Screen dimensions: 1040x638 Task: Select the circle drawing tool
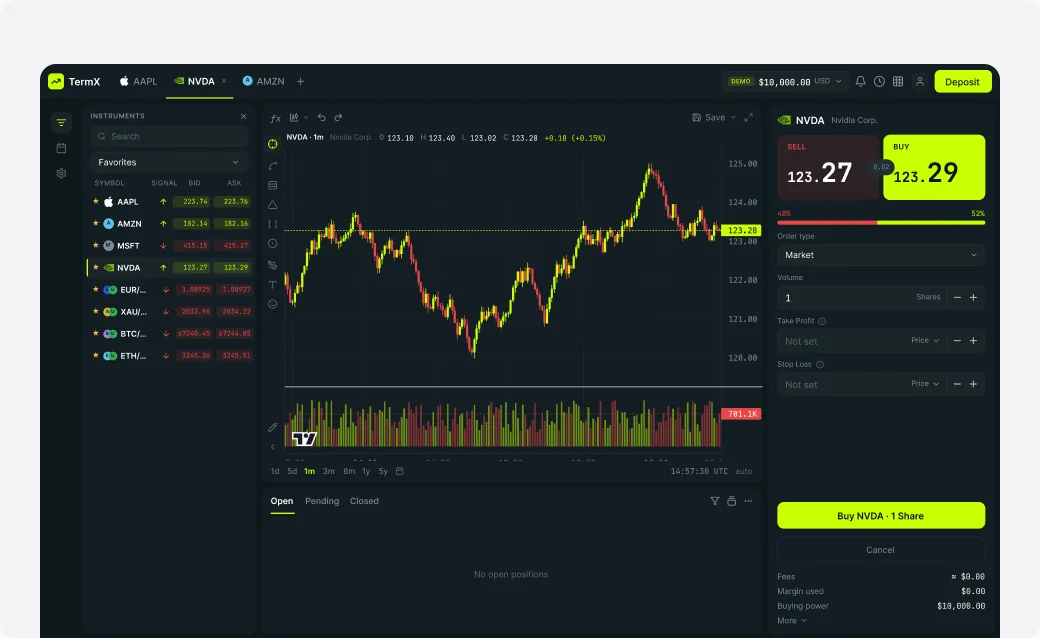click(x=273, y=243)
